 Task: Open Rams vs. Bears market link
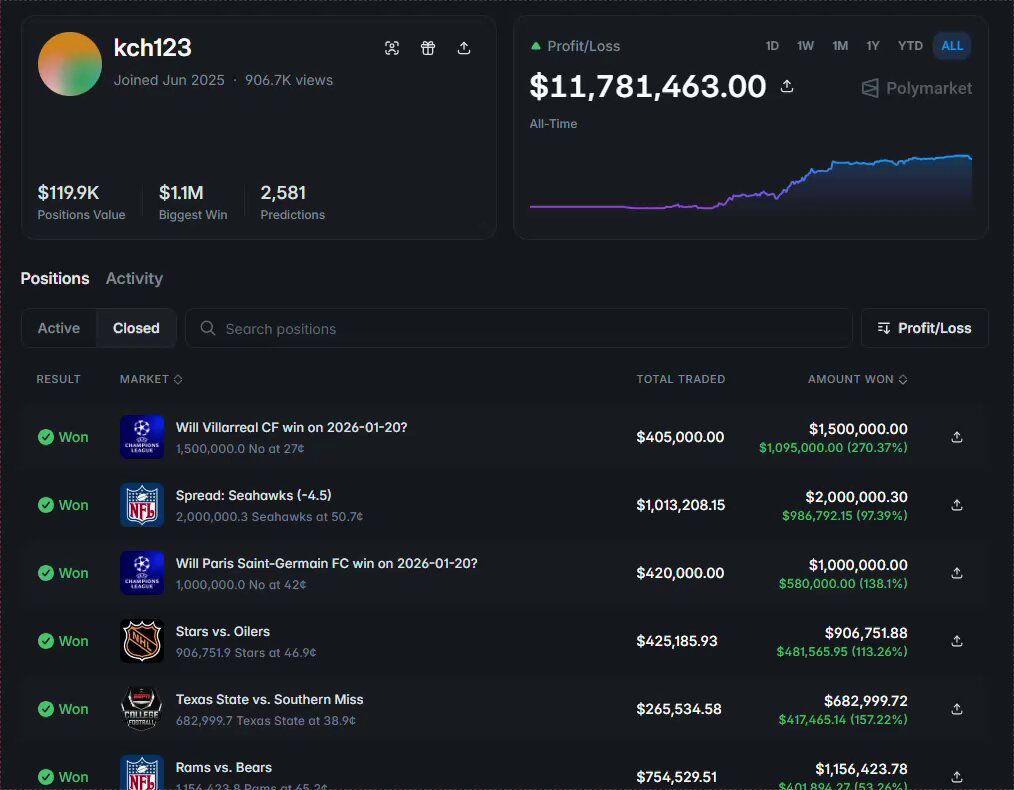coord(224,767)
